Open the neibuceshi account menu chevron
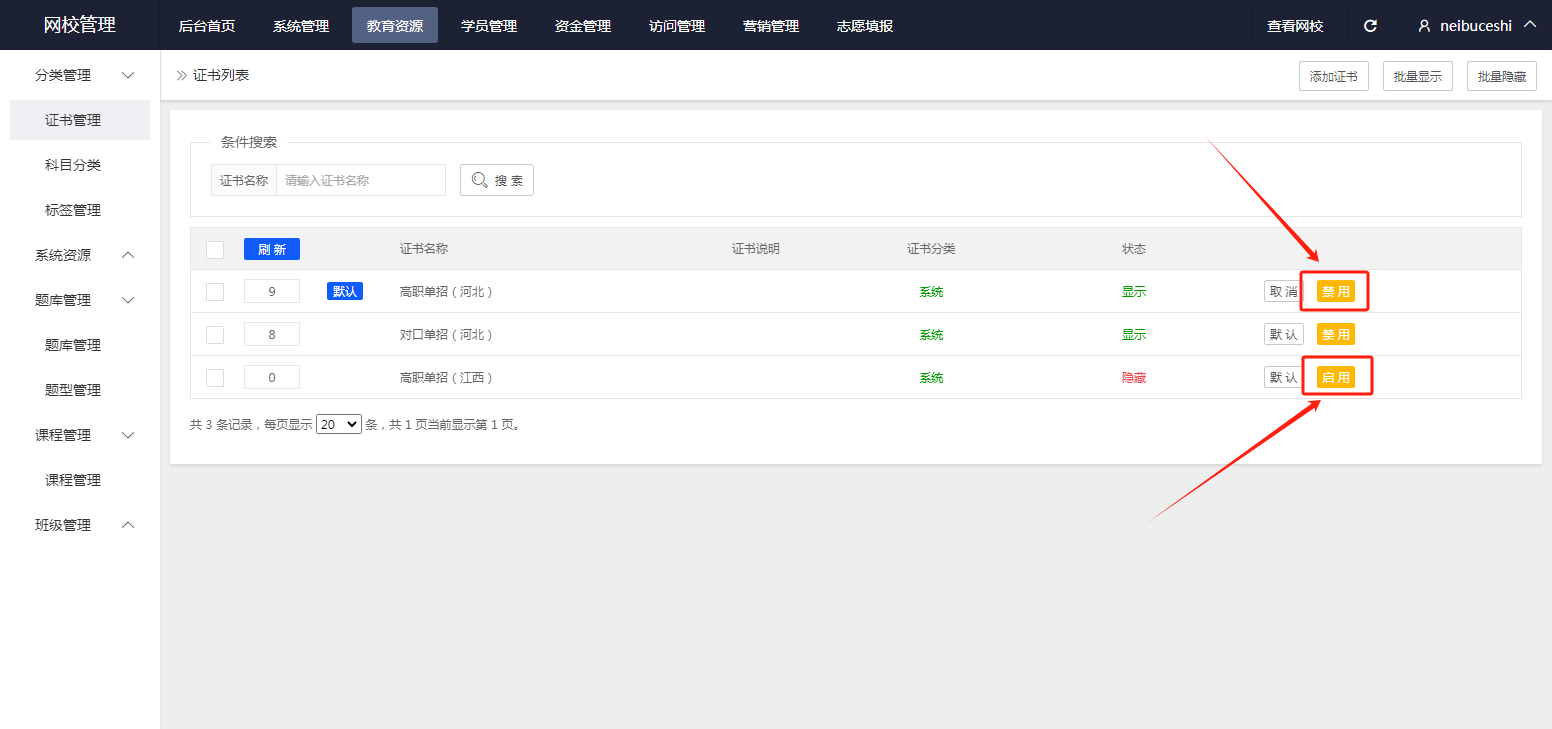 click(1529, 25)
